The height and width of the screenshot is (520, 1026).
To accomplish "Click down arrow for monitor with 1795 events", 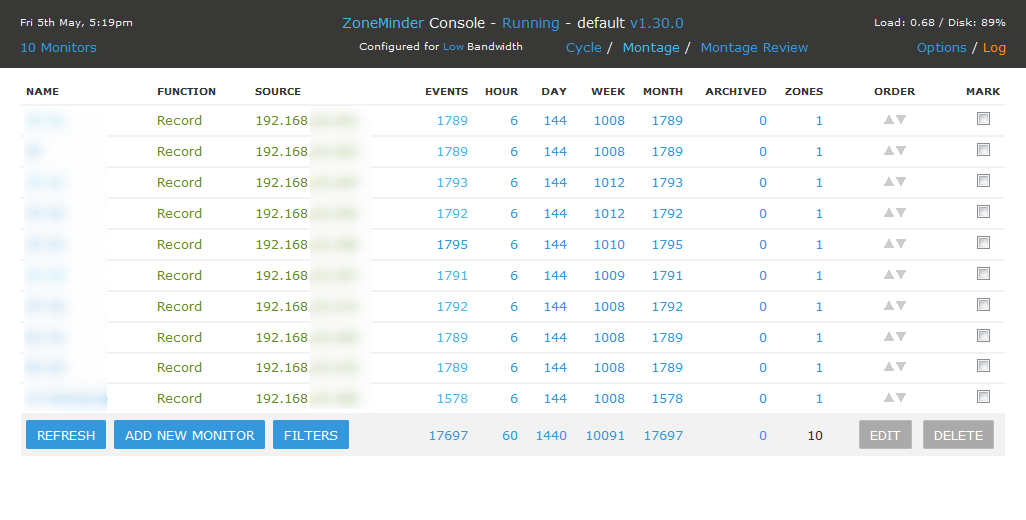I will pyautogui.click(x=901, y=244).
